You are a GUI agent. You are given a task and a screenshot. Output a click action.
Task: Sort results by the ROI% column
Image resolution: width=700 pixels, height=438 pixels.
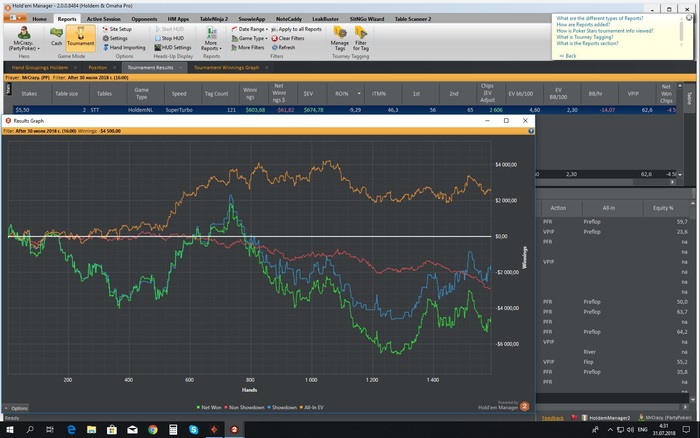pos(342,94)
